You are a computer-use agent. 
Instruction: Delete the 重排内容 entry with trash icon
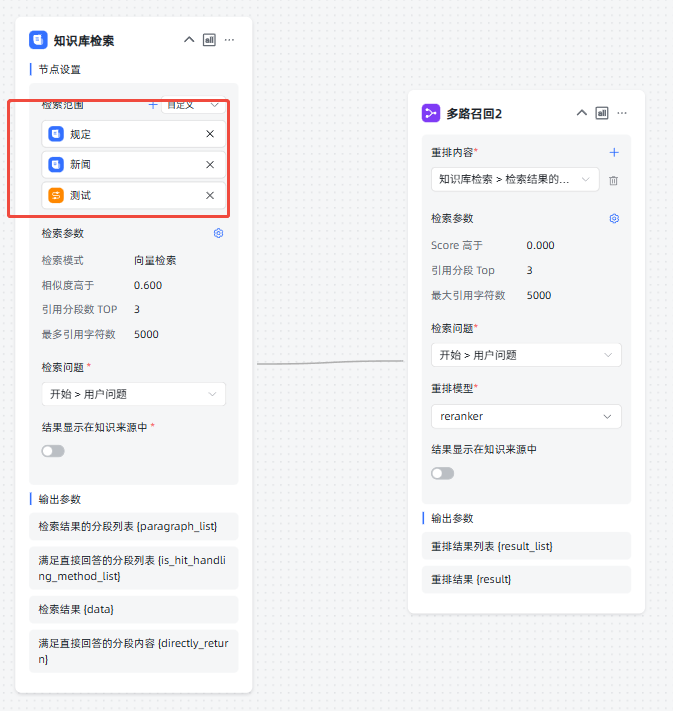614,180
